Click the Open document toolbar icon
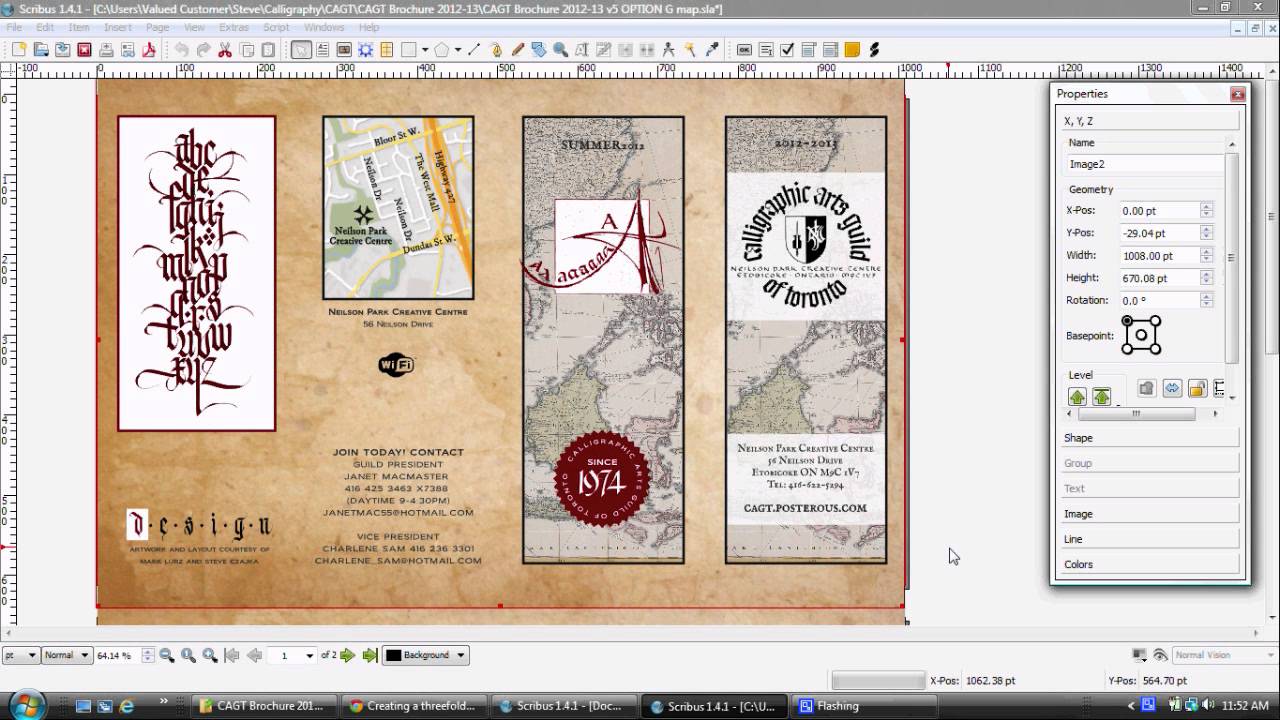 pyautogui.click(x=41, y=50)
